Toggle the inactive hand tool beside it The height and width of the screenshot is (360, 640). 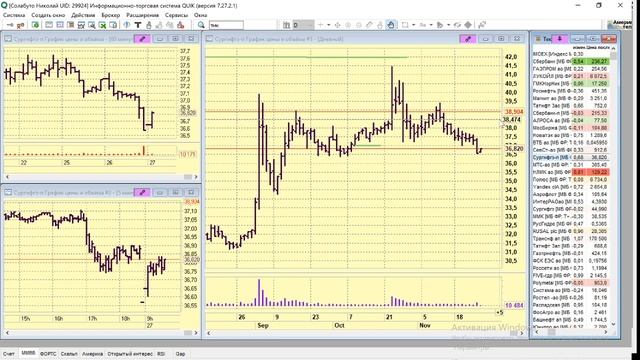(380, 25)
